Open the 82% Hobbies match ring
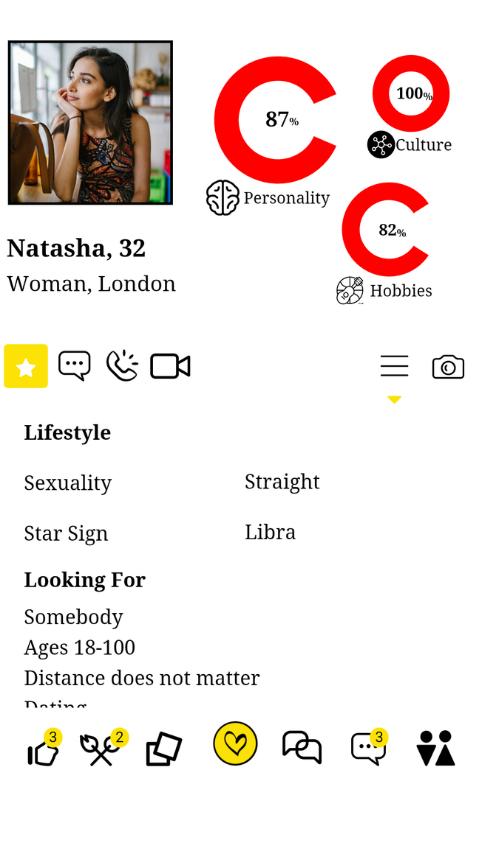The height and width of the screenshot is (854, 480). coord(385,229)
